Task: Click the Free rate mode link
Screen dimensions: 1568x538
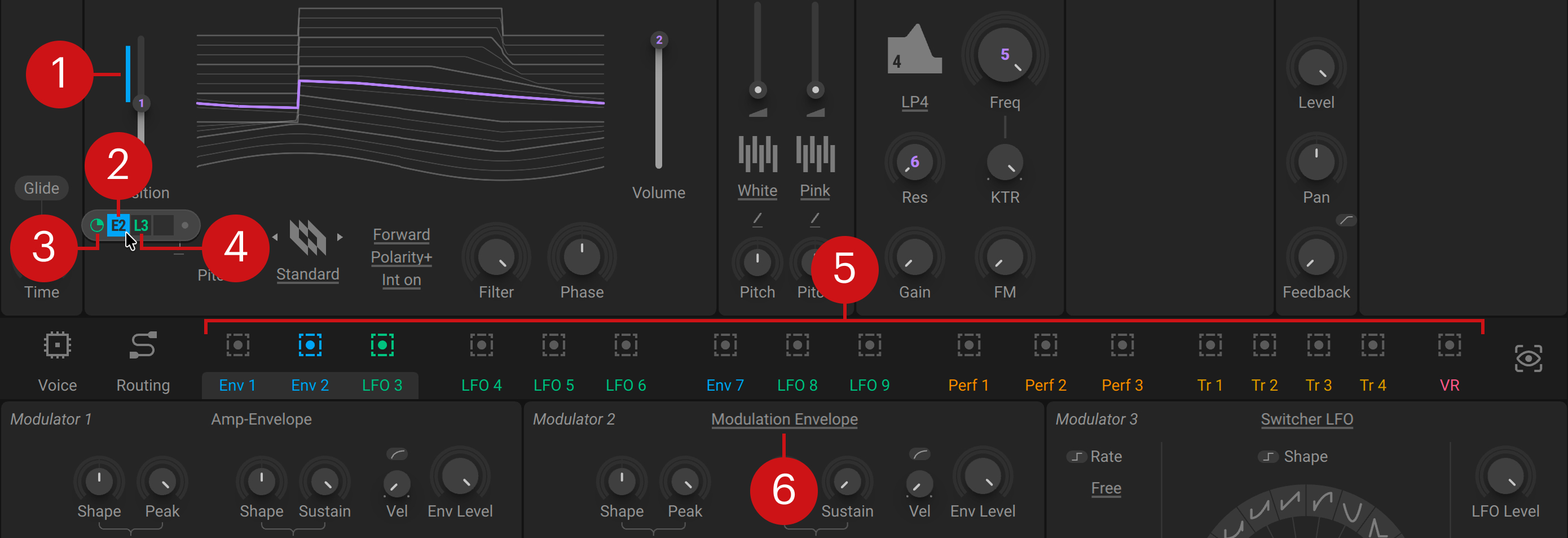Action: 1106,488
